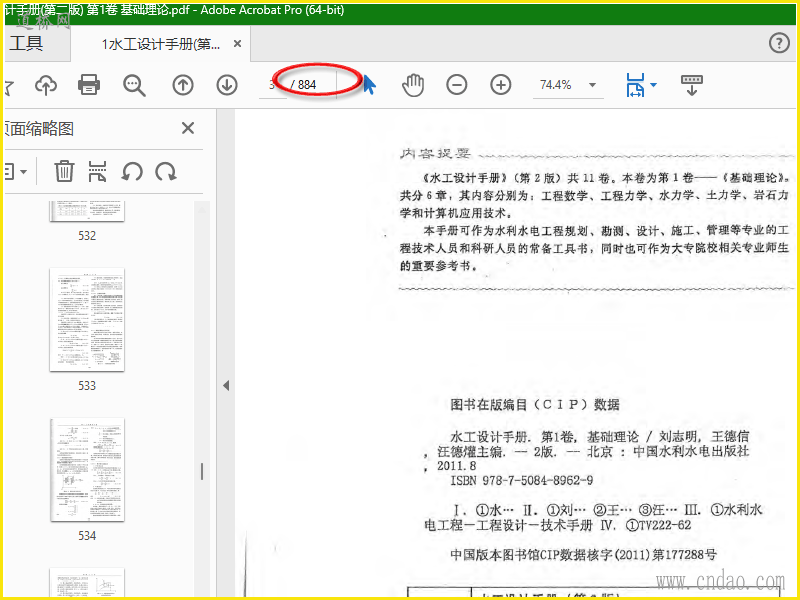Screen dimensions: 800x600
Task: Print the document with the printer icon
Action: coord(89,85)
